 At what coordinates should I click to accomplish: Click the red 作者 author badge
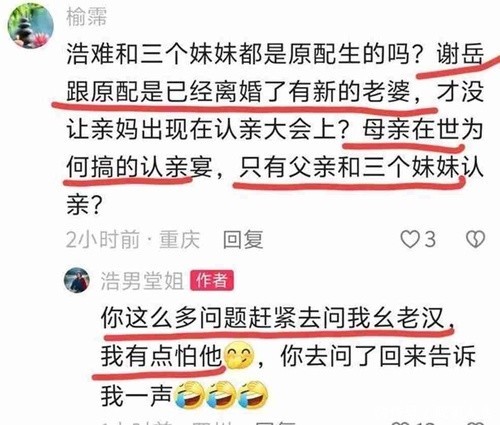[212, 281]
